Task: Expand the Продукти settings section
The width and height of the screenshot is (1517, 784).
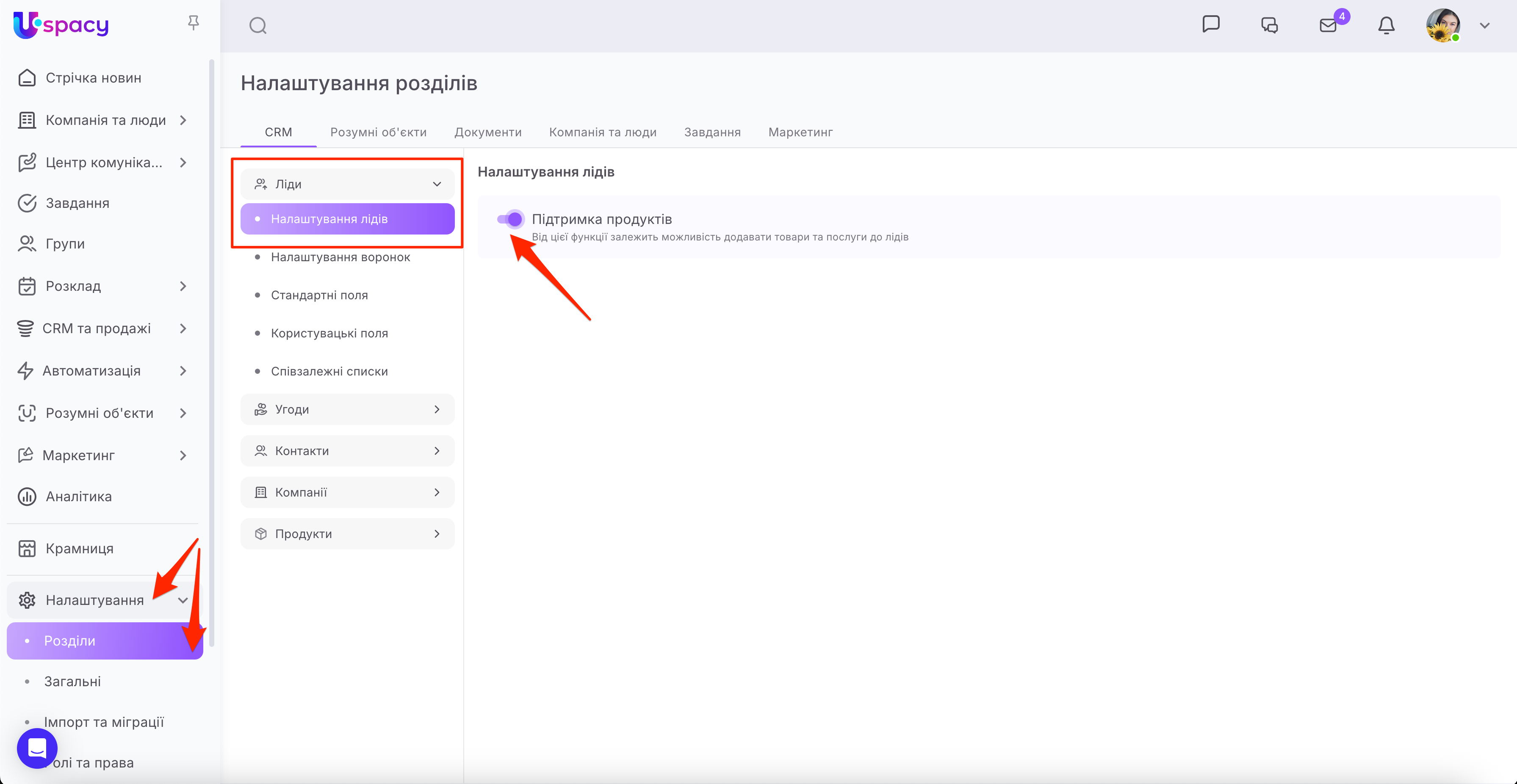Action: [x=347, y=534]
